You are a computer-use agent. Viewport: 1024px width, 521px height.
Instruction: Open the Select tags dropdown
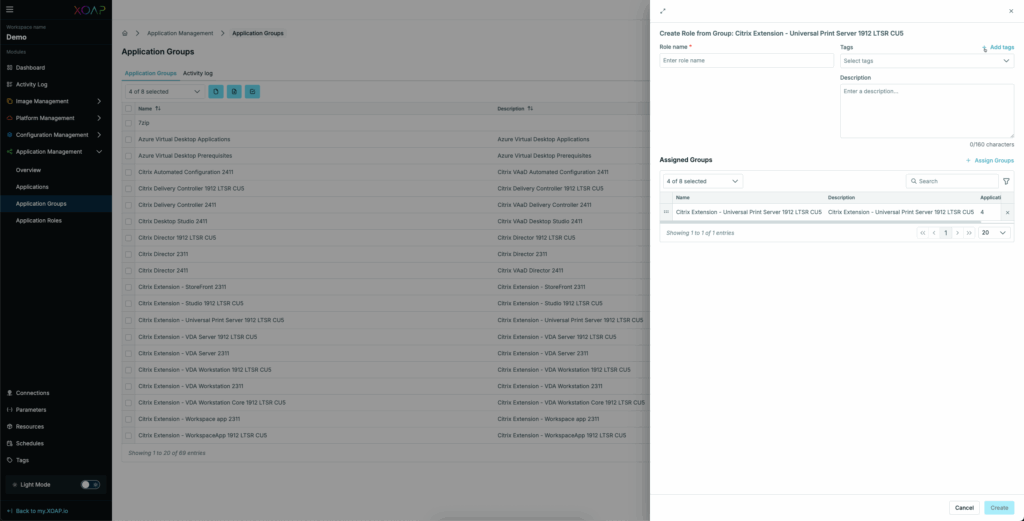tap(926, 61)
